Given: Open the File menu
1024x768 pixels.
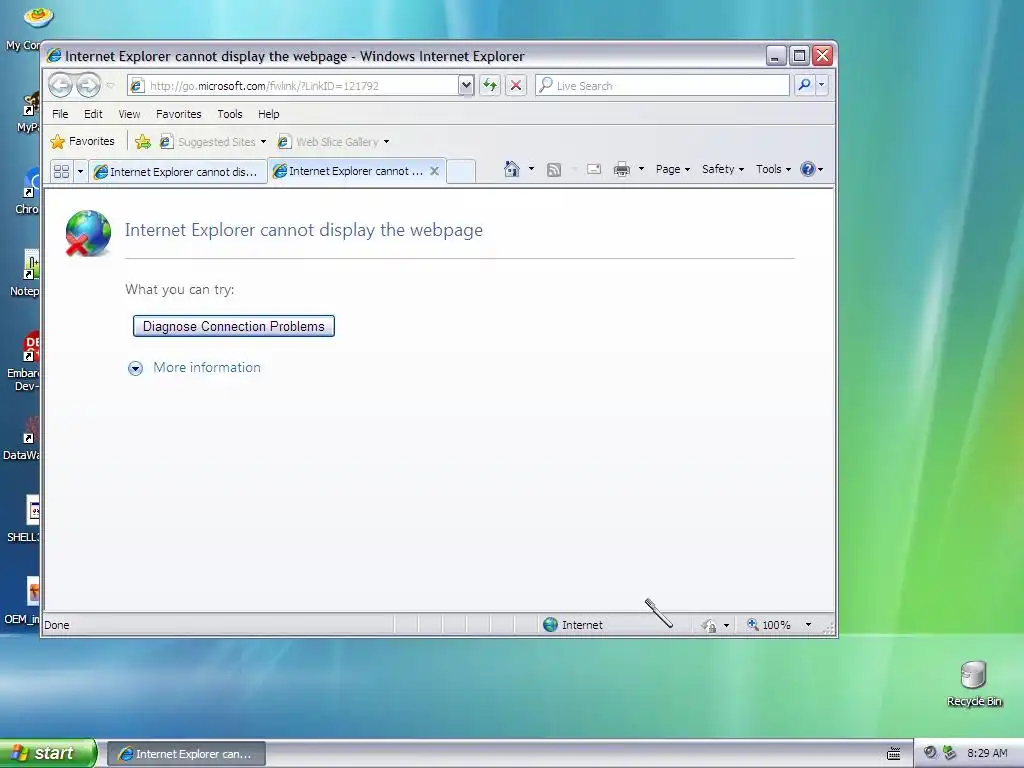Looking at the screenshot, I should 60,114.
